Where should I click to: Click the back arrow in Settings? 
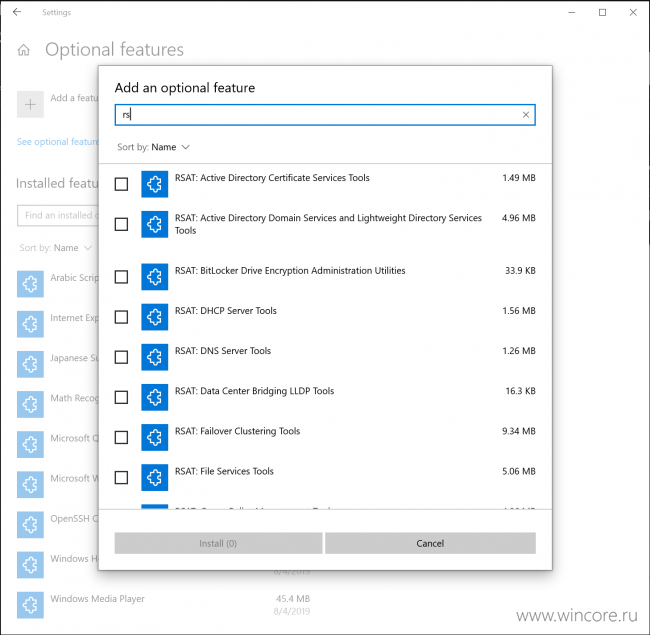17,12
